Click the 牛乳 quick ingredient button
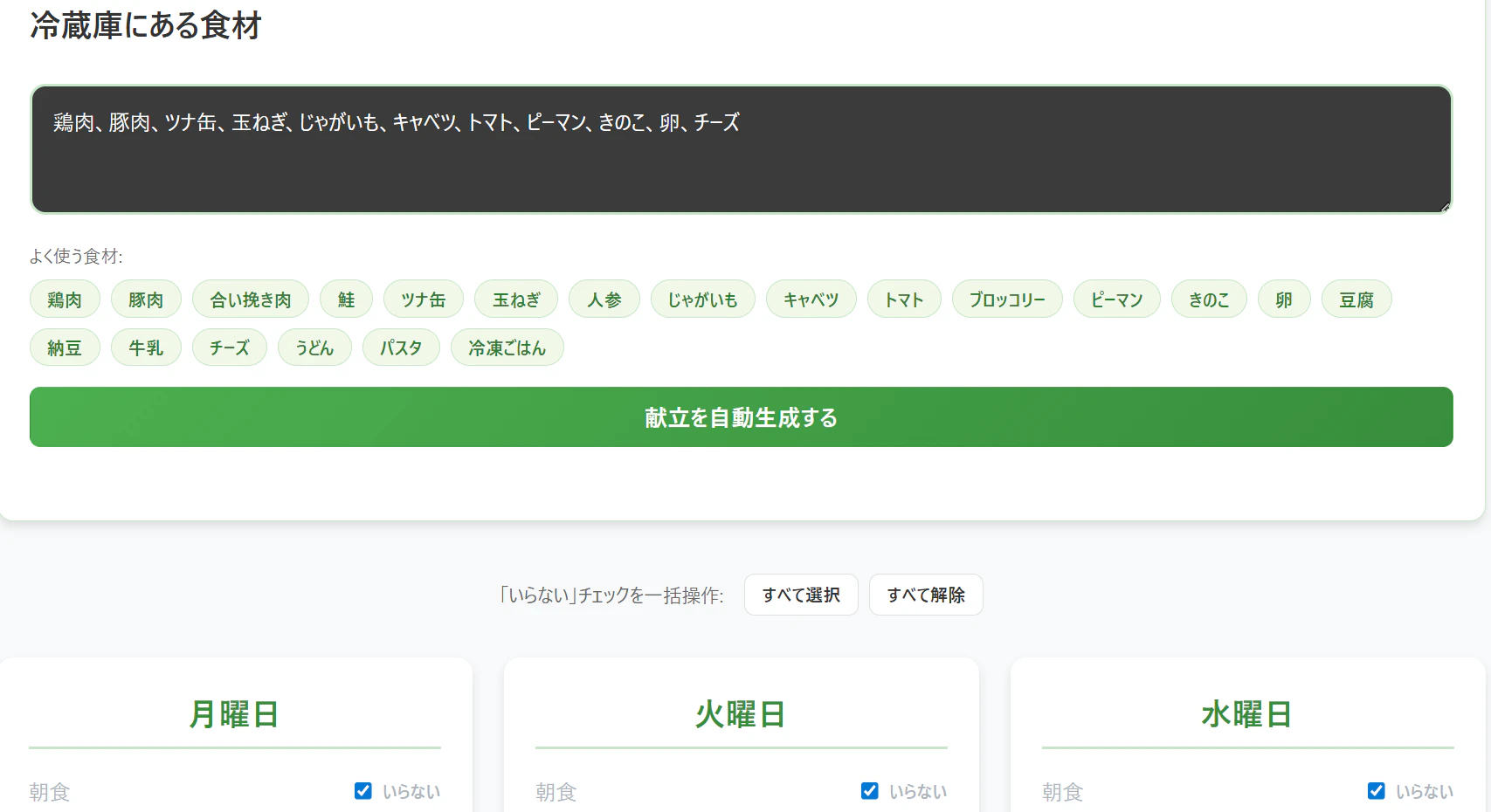The image size is (1491, 812). point(146,347)
